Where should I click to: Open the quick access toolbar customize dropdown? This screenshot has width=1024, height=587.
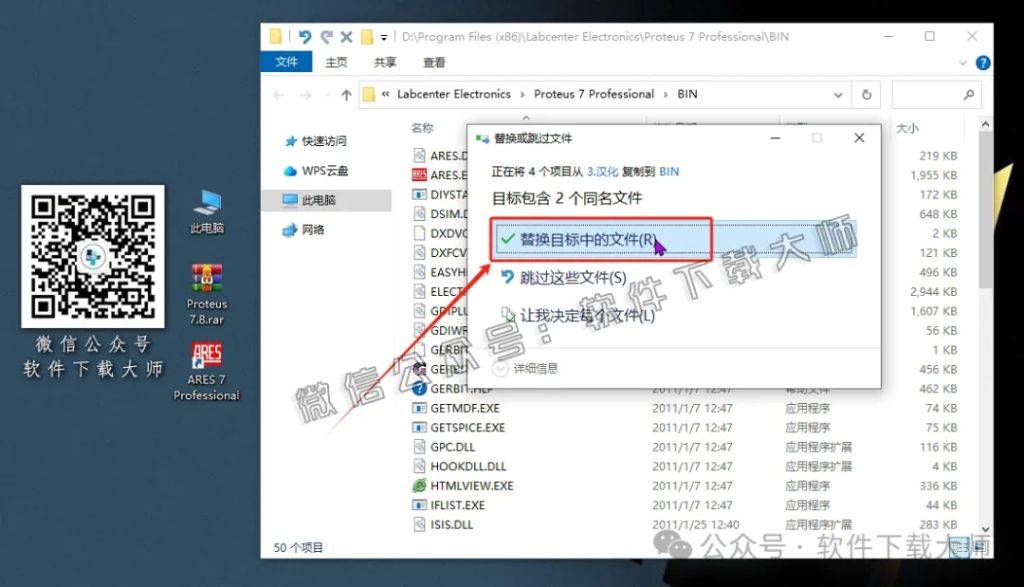point(384,37)
